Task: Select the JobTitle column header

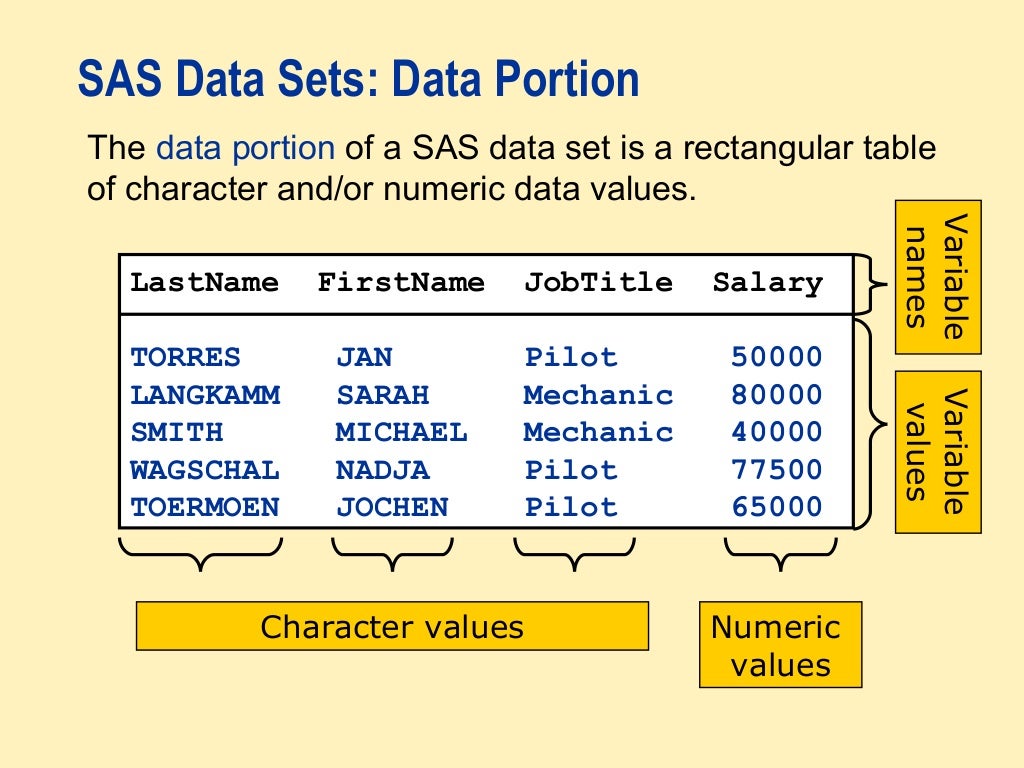Action: click(598, 283)
